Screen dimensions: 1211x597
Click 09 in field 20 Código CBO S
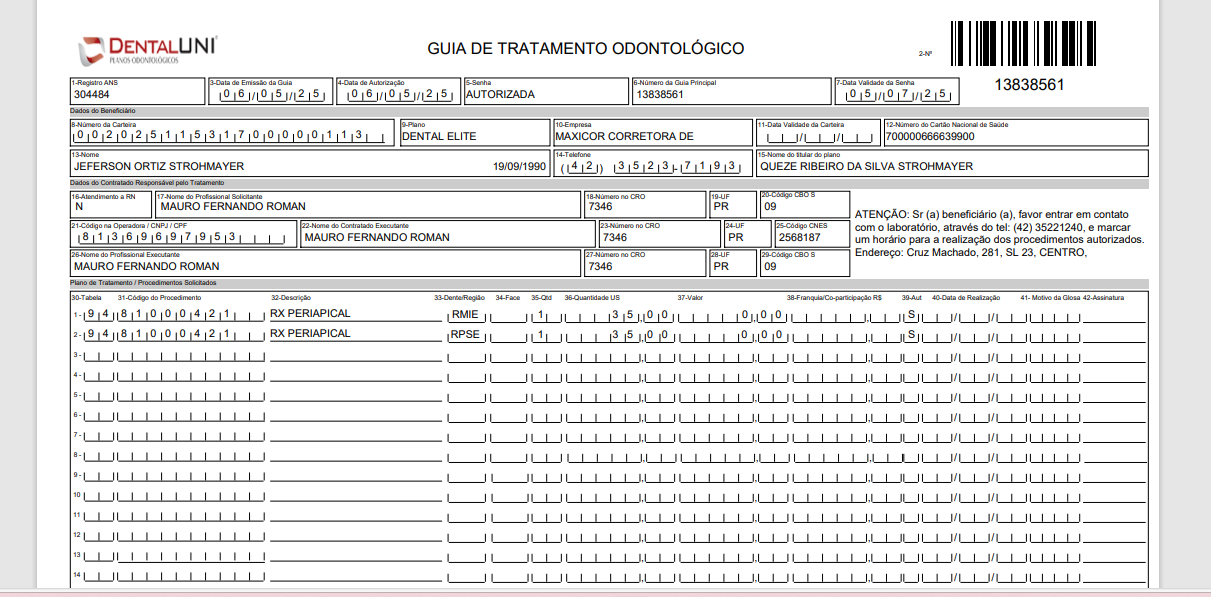coord(769,207)
